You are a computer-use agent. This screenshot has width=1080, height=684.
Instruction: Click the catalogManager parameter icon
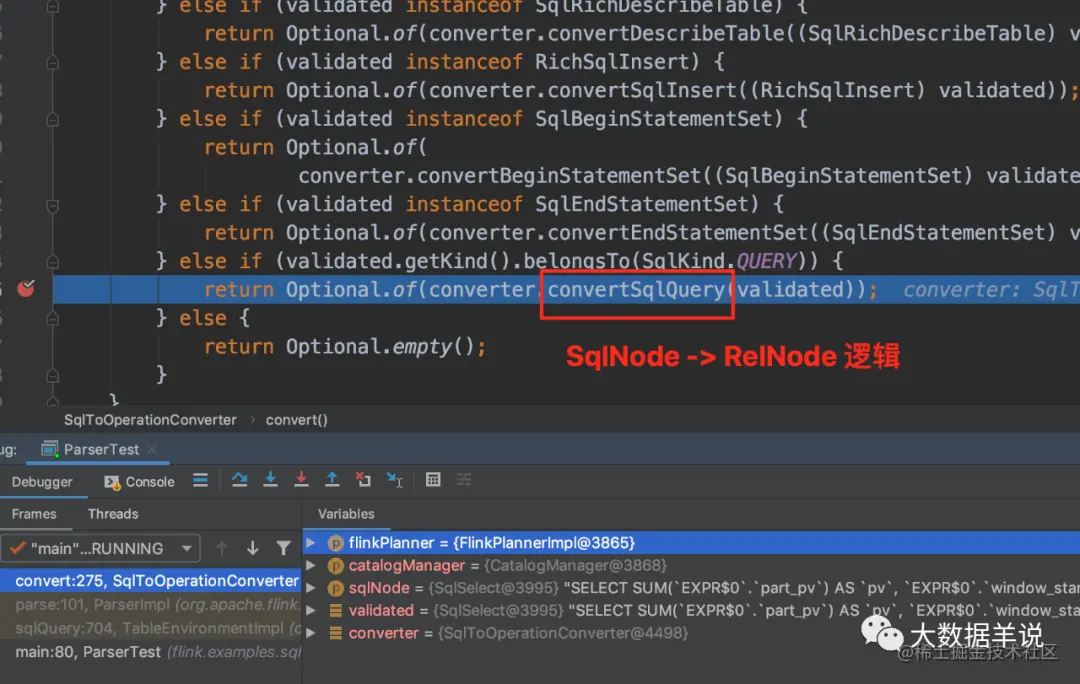[x=335, y=566]
